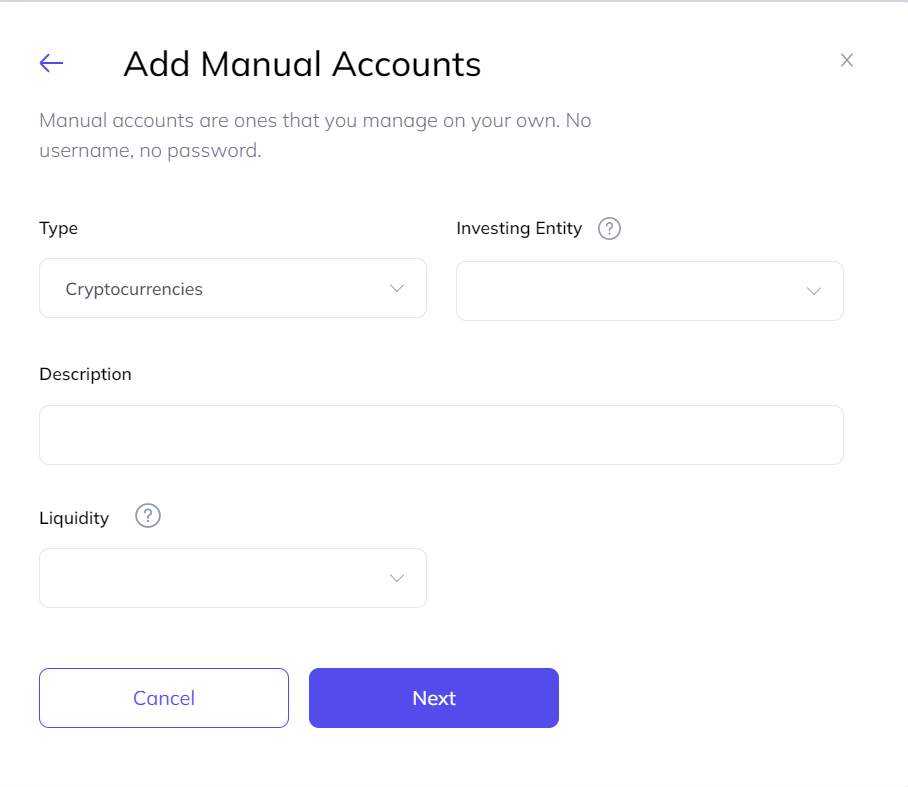The image size is (908, 787).
Task: Click the Liquidity label text
Action: pyautogui.click(x=74, y=518)
